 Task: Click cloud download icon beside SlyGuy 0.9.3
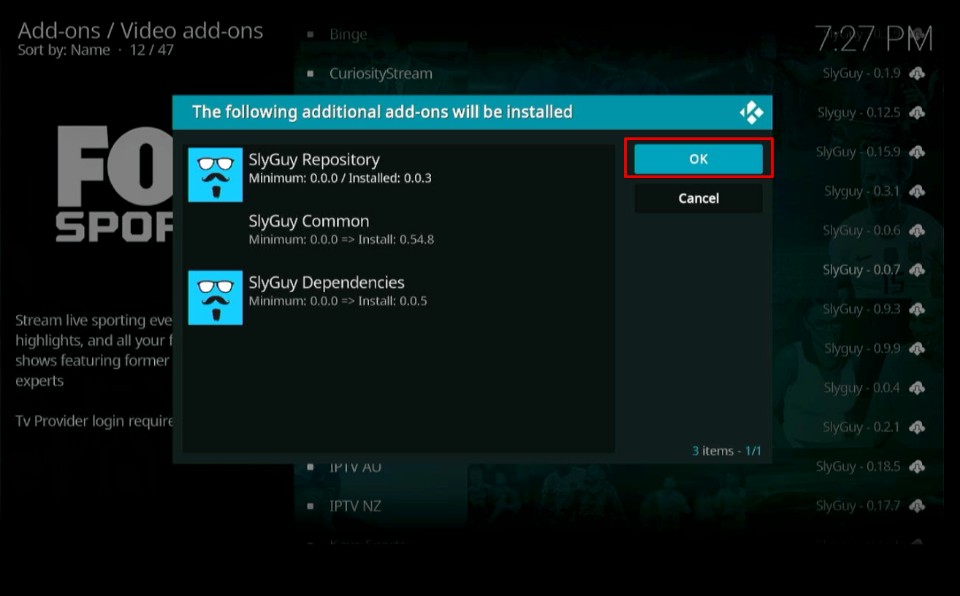point(917,309)
